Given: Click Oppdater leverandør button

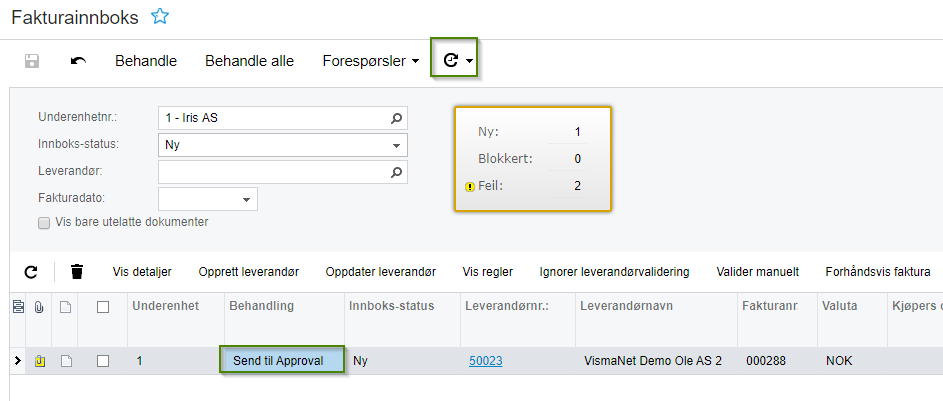Looking at the screenshot, I should 381,272.
